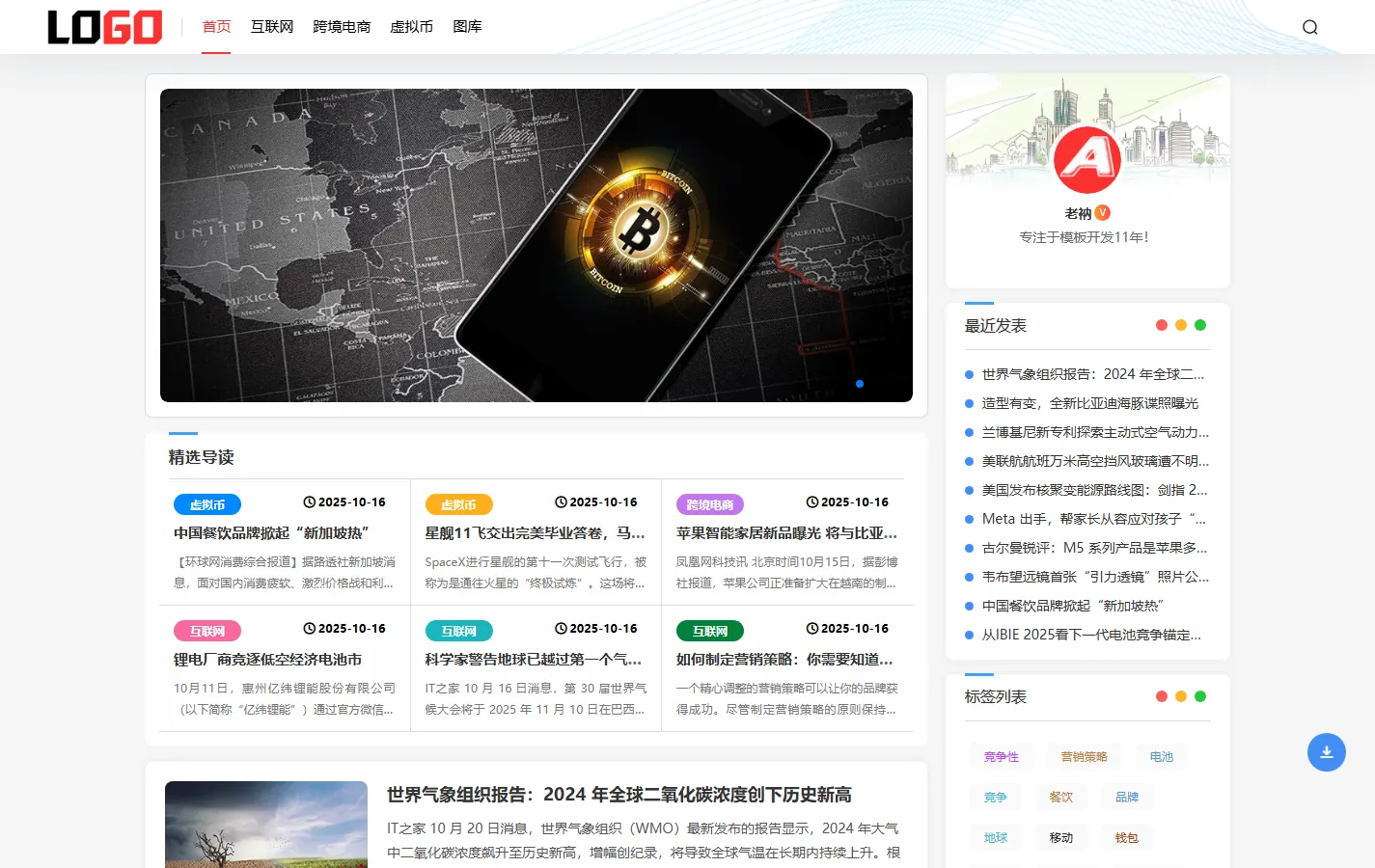
Task: Click the orange V badge beside 老衲
Action: pos(1103,213)
